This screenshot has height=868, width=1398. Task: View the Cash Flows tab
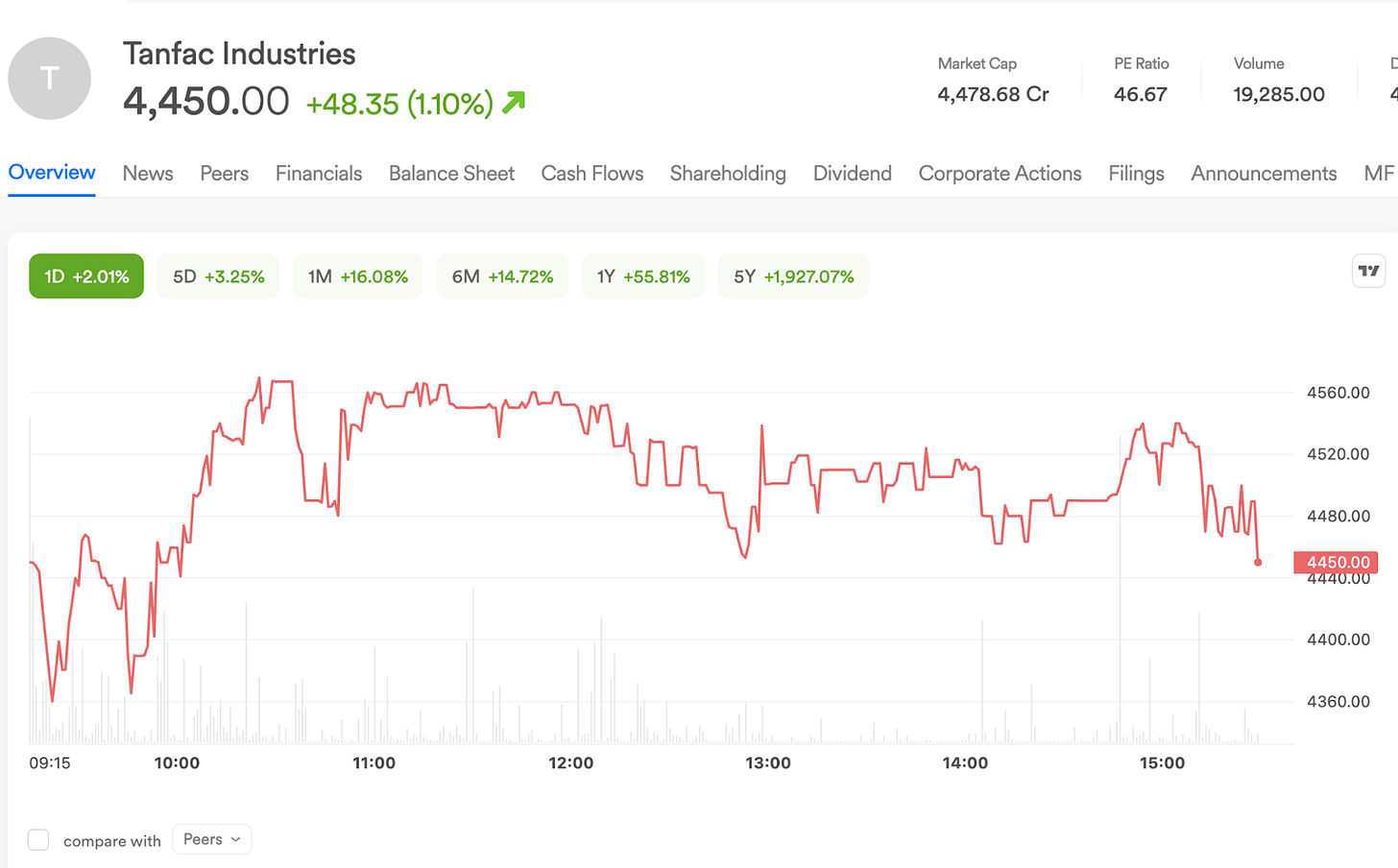tap(592, 174)
